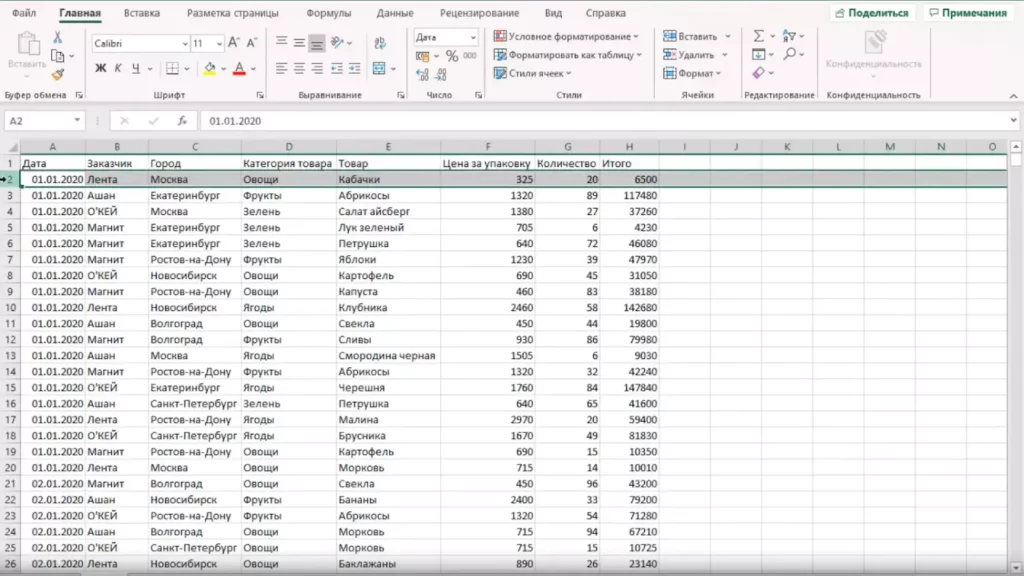Increase font size with larger A icon
This screenshot has height=576, width=1024.
click(233, 43)
